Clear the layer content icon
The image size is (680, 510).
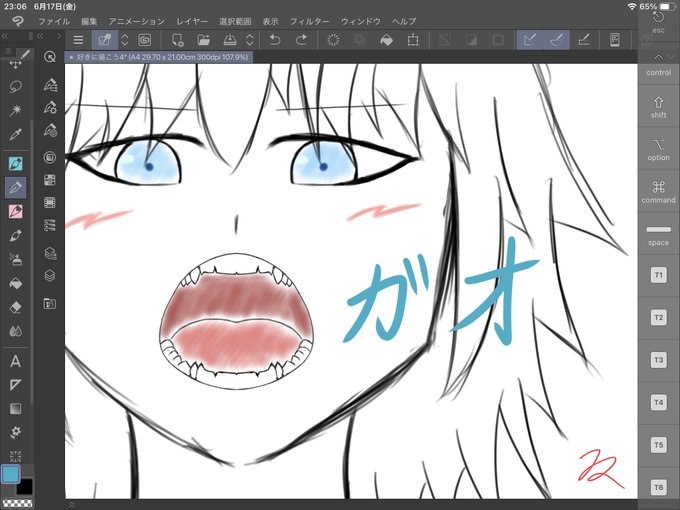[333, 40]
